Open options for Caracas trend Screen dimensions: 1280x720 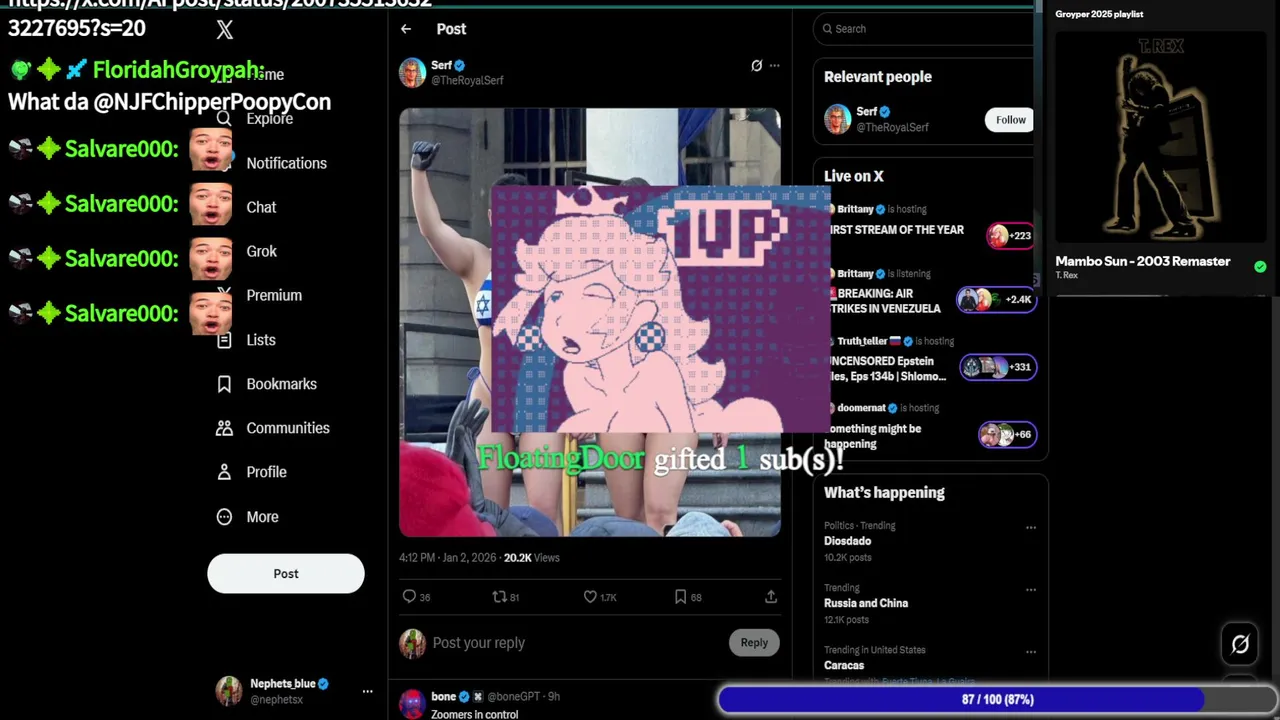[1031, 651]
